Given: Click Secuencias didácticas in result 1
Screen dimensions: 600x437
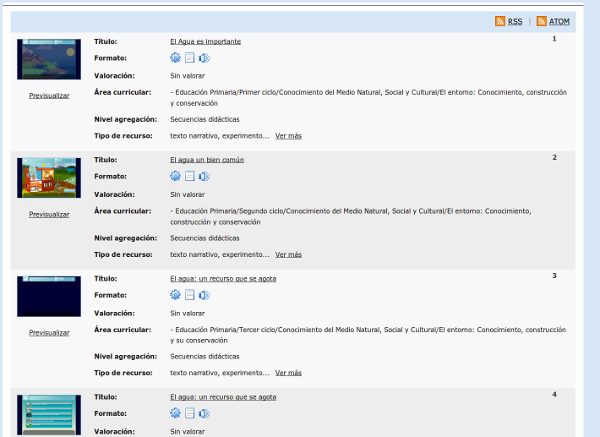Looking at the screenshot, I should tap(205, 119).
